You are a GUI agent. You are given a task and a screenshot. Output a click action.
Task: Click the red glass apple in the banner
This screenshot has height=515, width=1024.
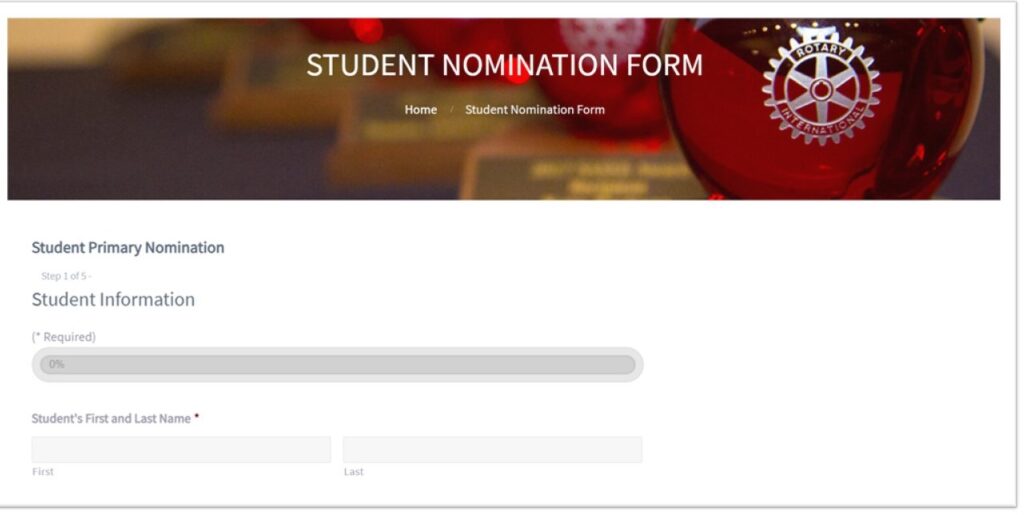pos(821,108)
